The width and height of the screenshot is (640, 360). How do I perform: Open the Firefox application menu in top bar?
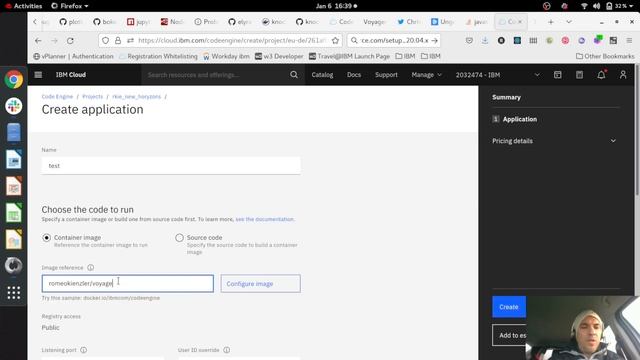pos(70,6)
